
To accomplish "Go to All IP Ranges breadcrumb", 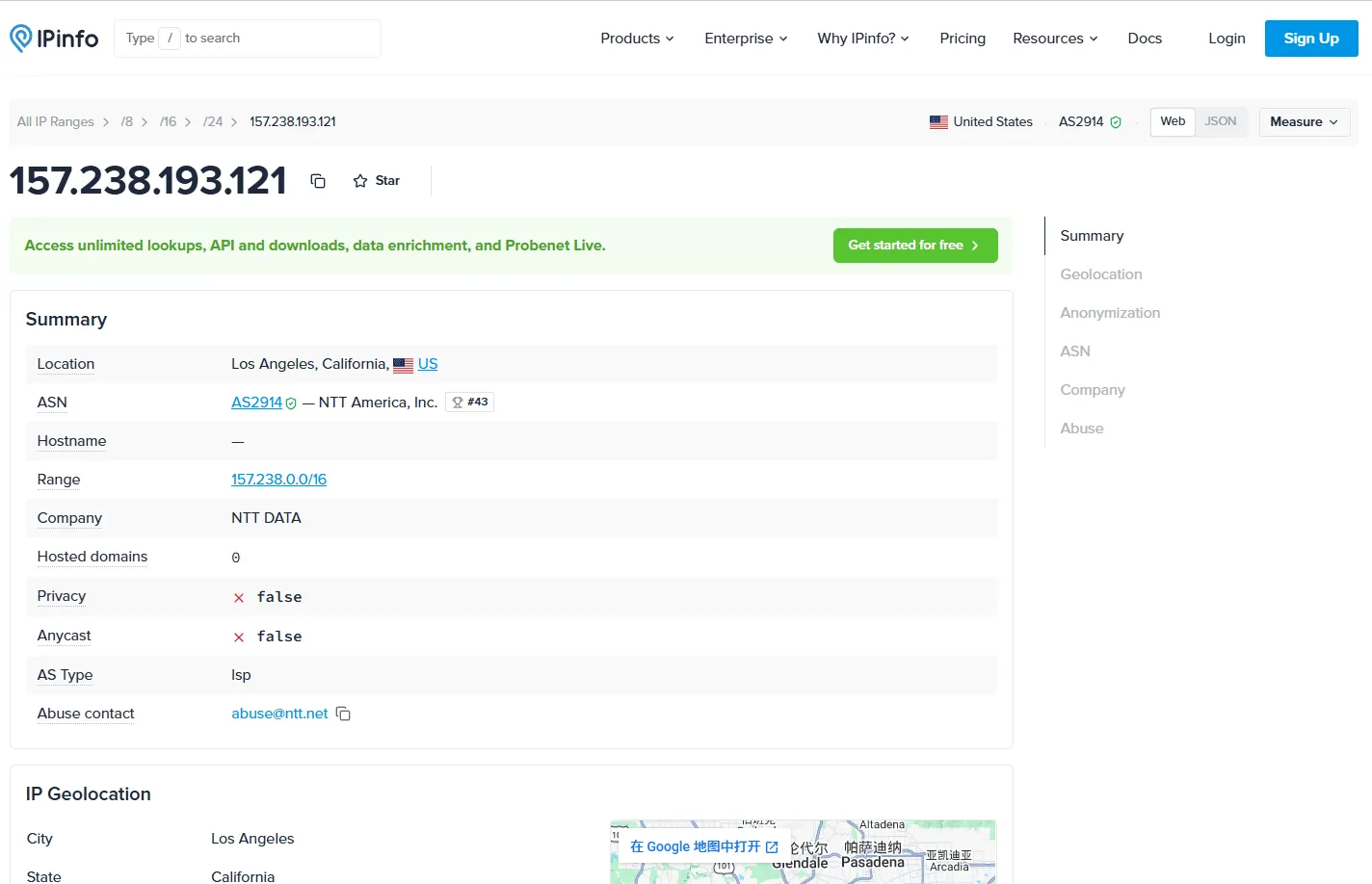I will point(56,122).
